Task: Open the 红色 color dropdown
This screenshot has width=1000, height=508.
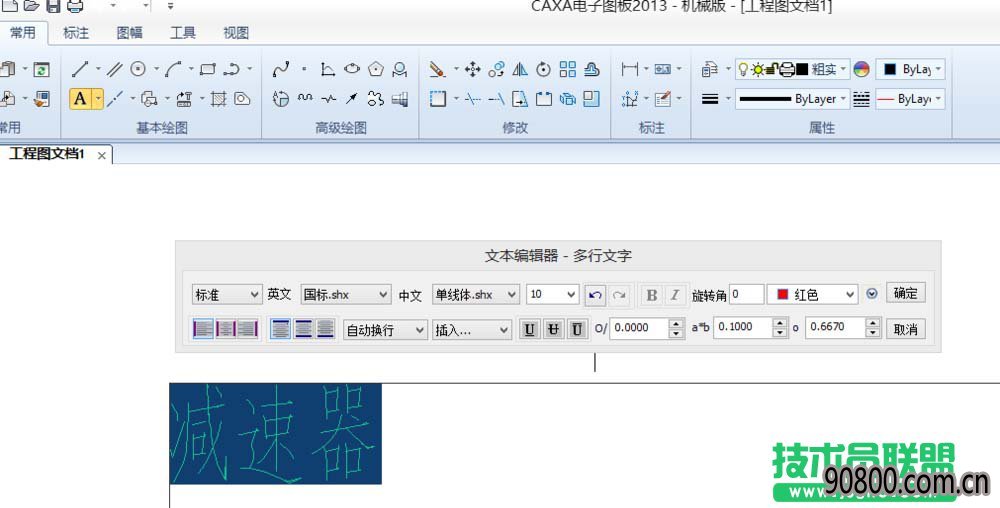Action: click(812, 294)
